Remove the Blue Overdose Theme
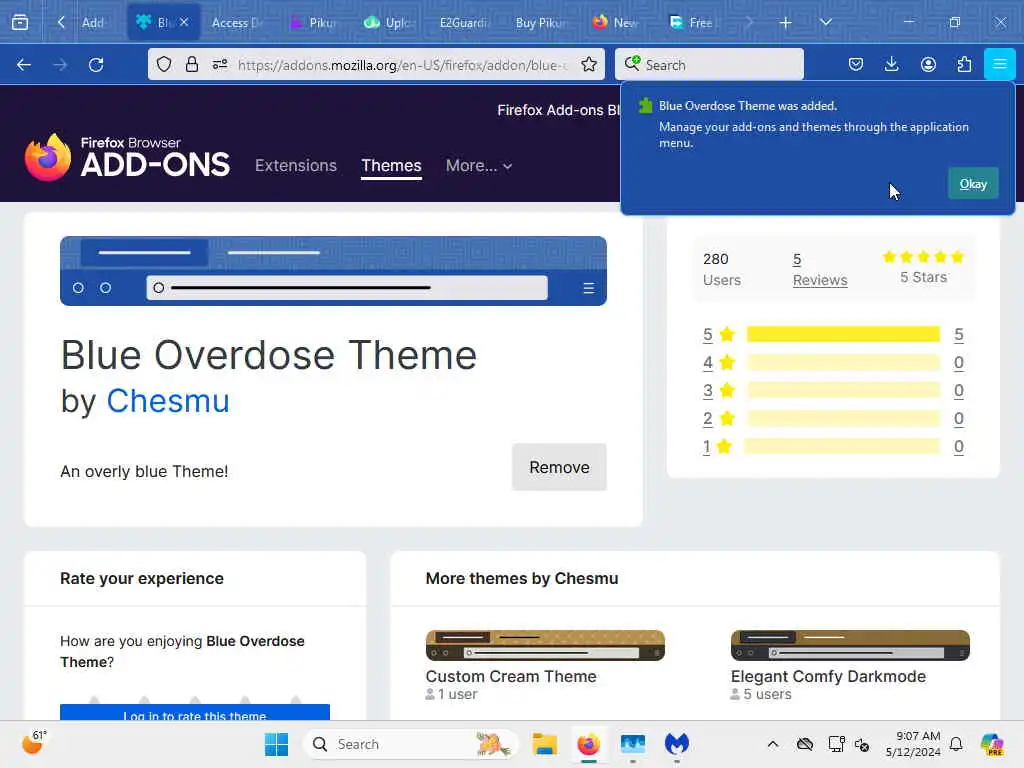 pyautogui.click(x=559, y=467)
